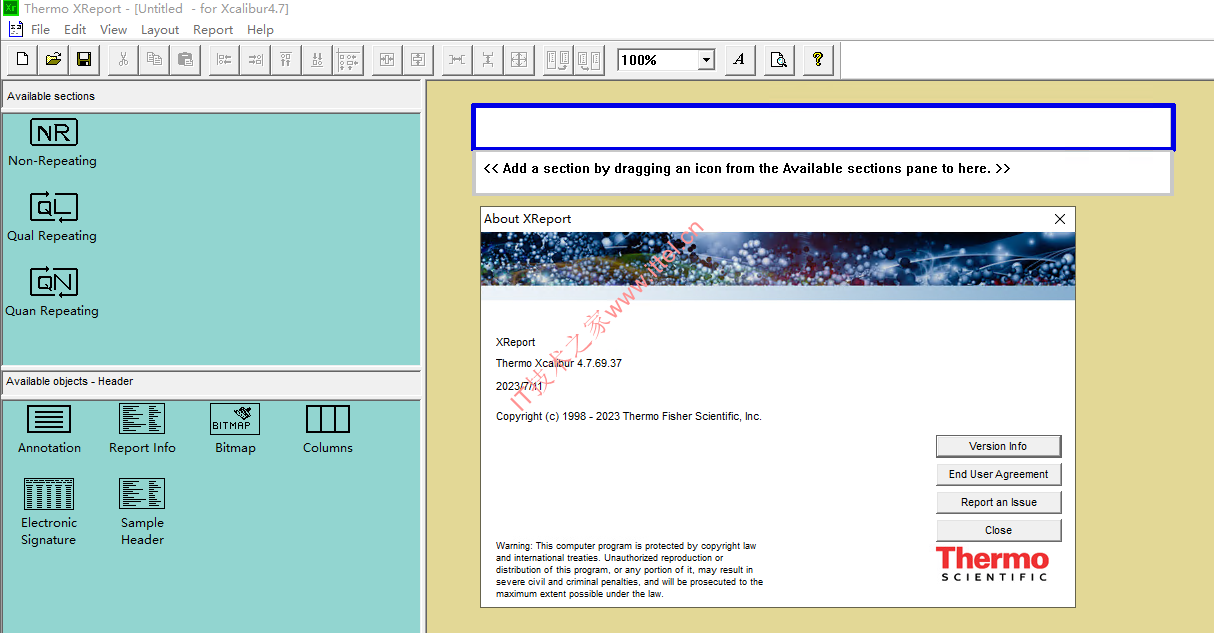This screenshot has height=633, width=1214.
Task: Click the Thermo Scientific logo
Action: coord(993,564)
